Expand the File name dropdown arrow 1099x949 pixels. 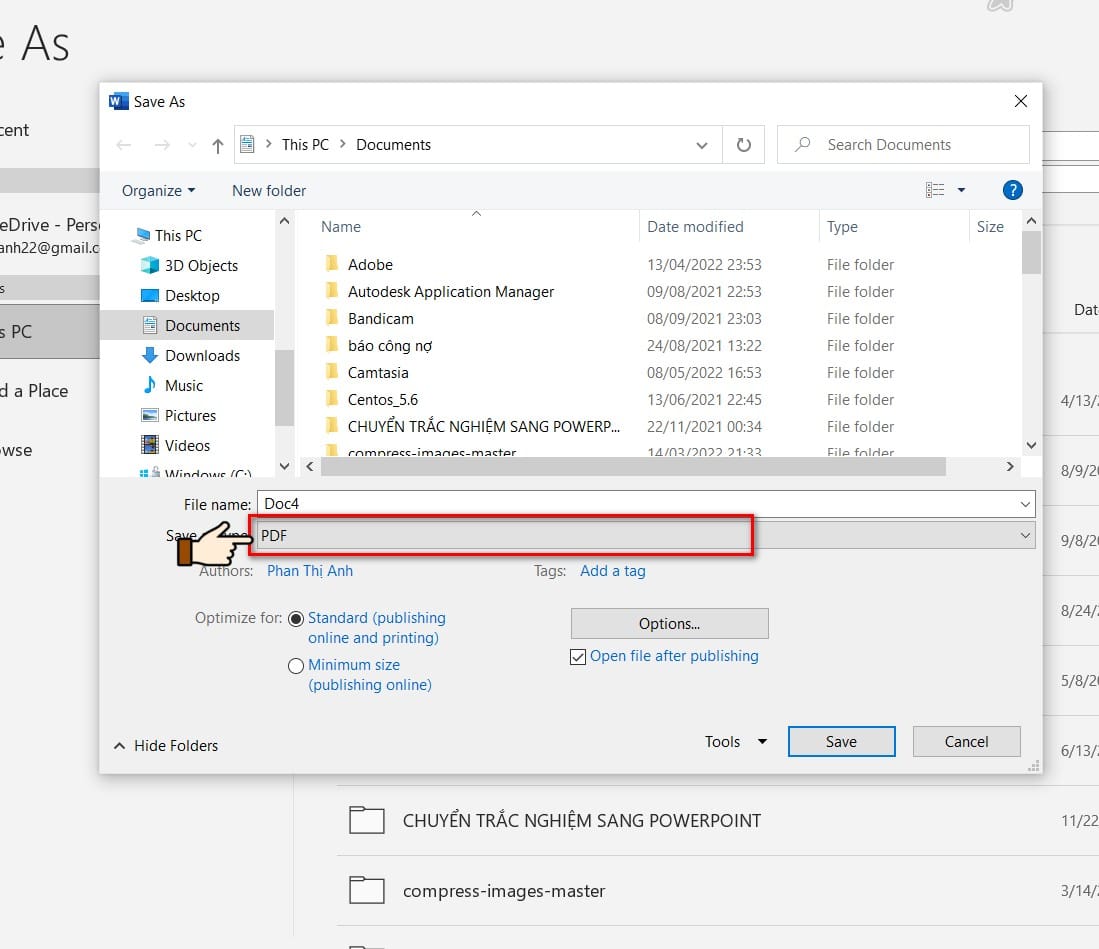[1025, 504]
